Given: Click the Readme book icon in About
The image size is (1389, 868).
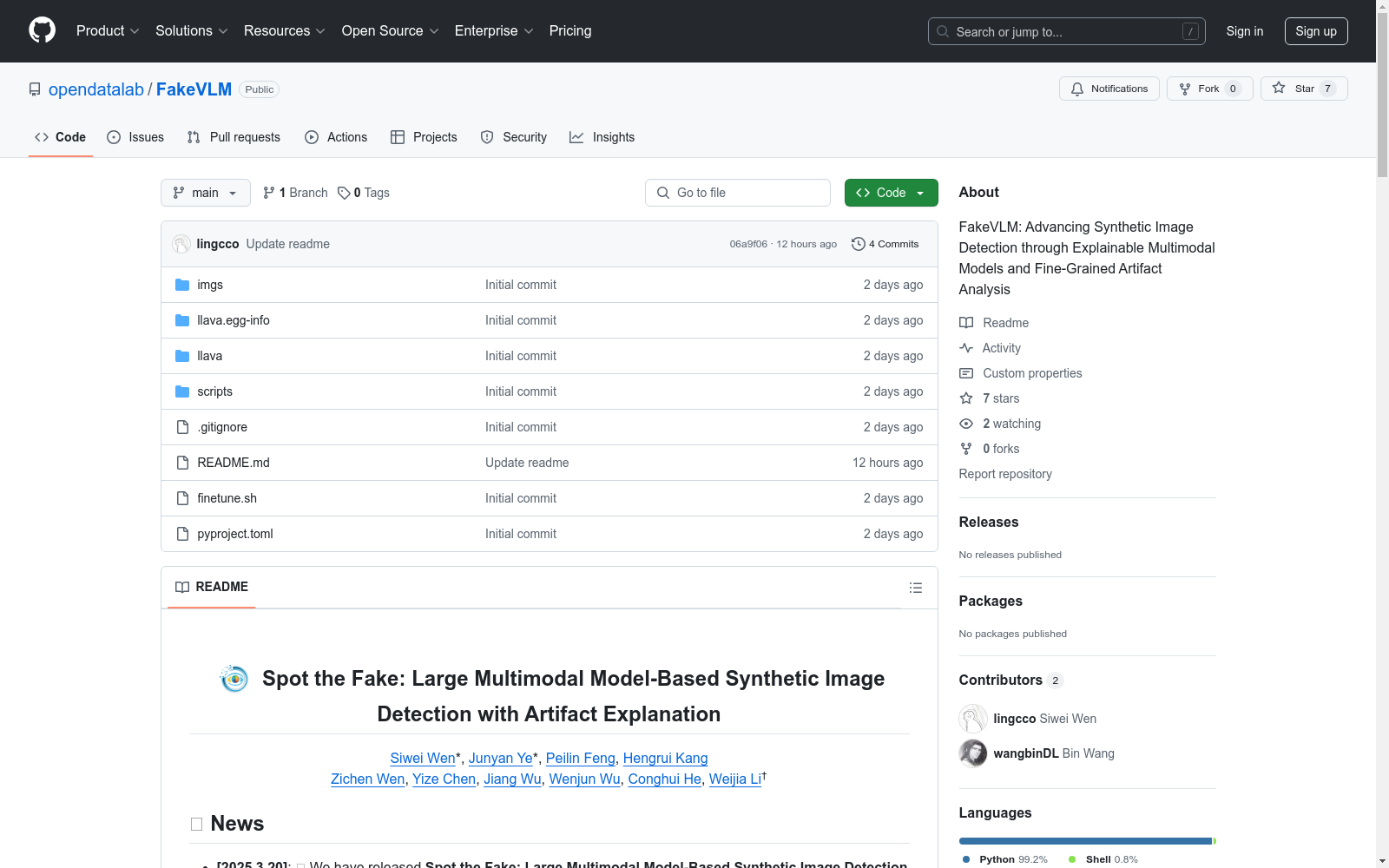Looking at the screenshot, I should (x=966, y=323).
